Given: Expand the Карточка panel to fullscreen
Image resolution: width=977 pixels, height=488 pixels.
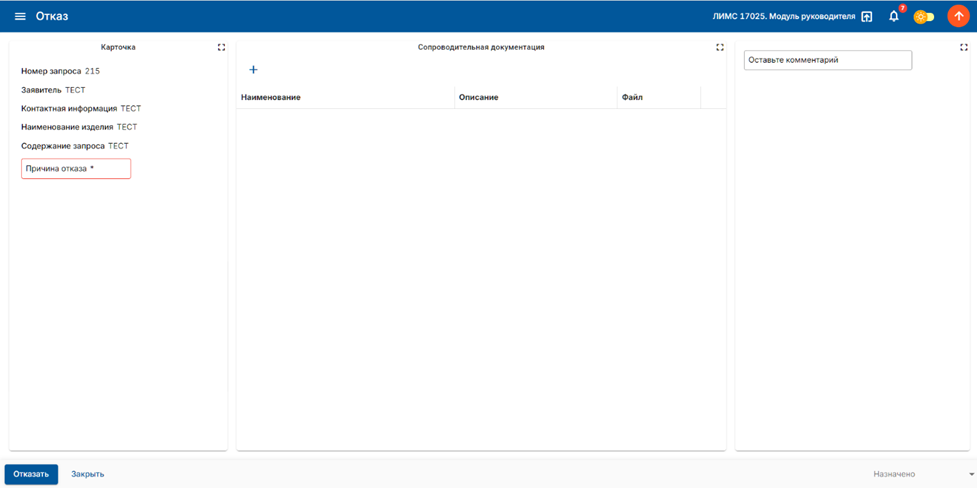Looking at the screenshot, I should (x=222, y=47).
